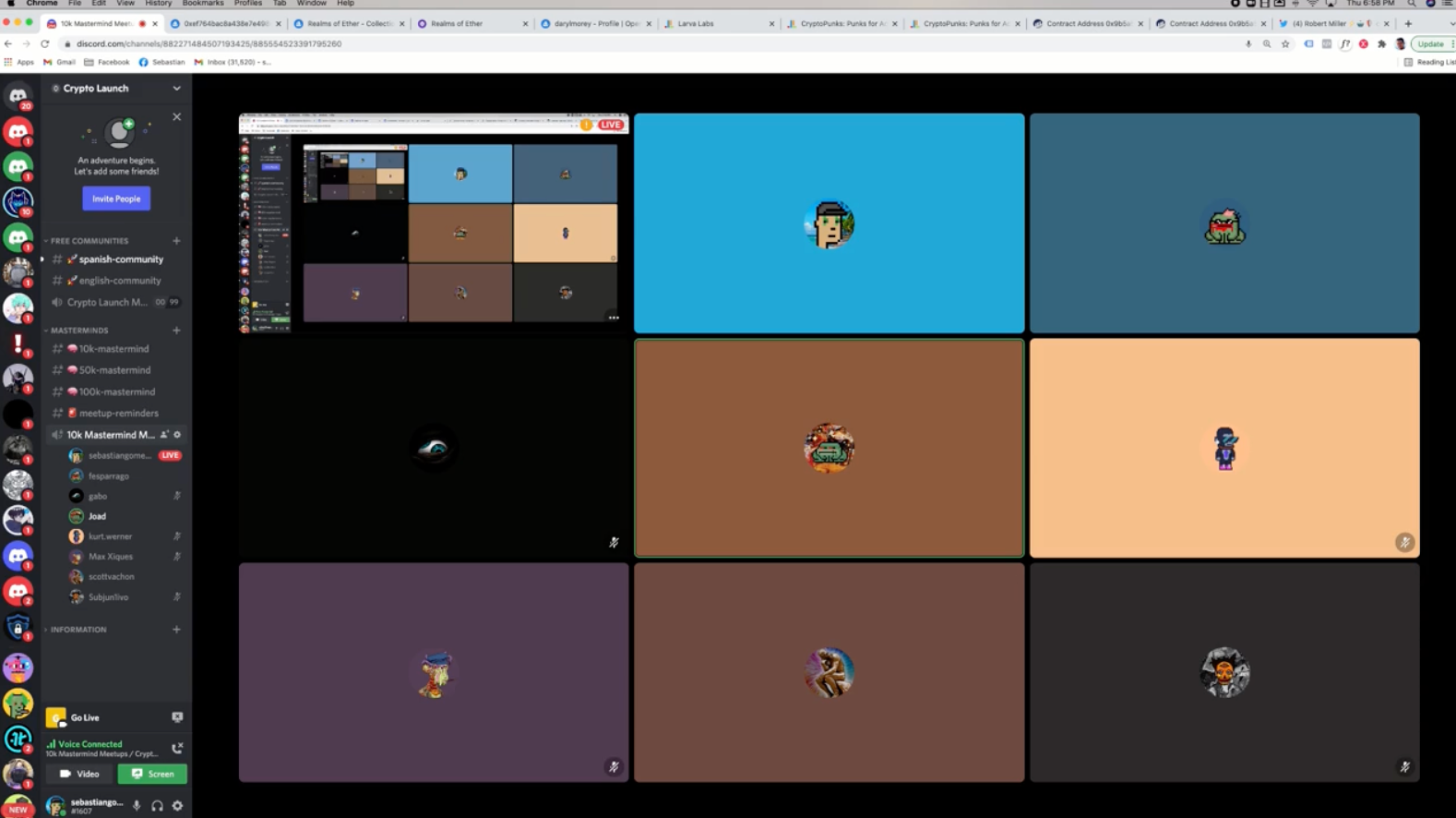Open red exclamation mark server
The image size is (1456, 818).
[18, 344]
